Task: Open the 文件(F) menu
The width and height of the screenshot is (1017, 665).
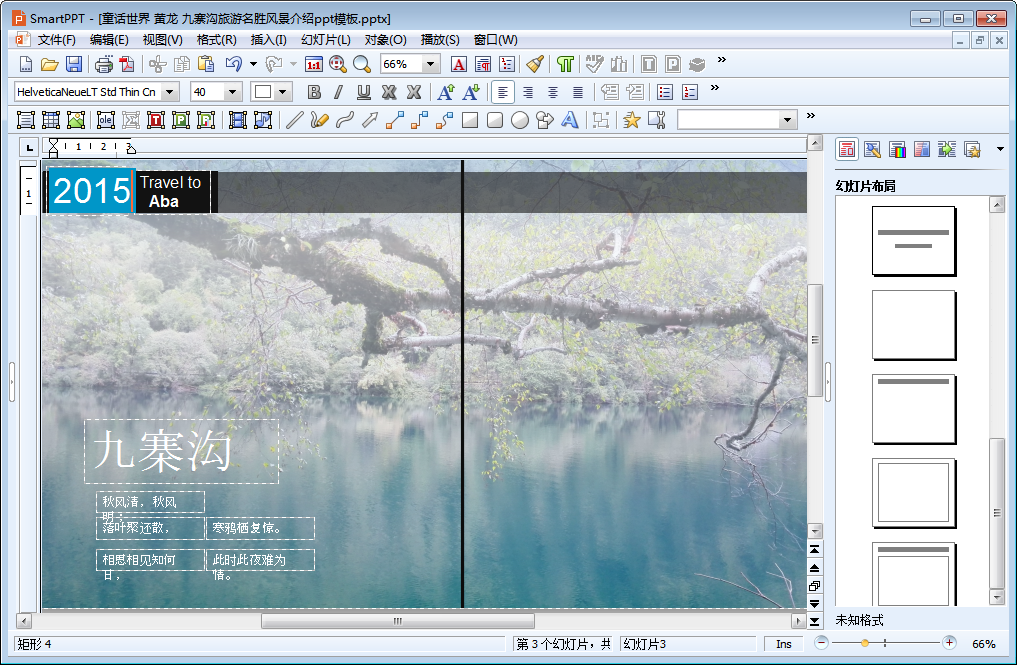Action: pyautogui.click(x=56, y=40)
